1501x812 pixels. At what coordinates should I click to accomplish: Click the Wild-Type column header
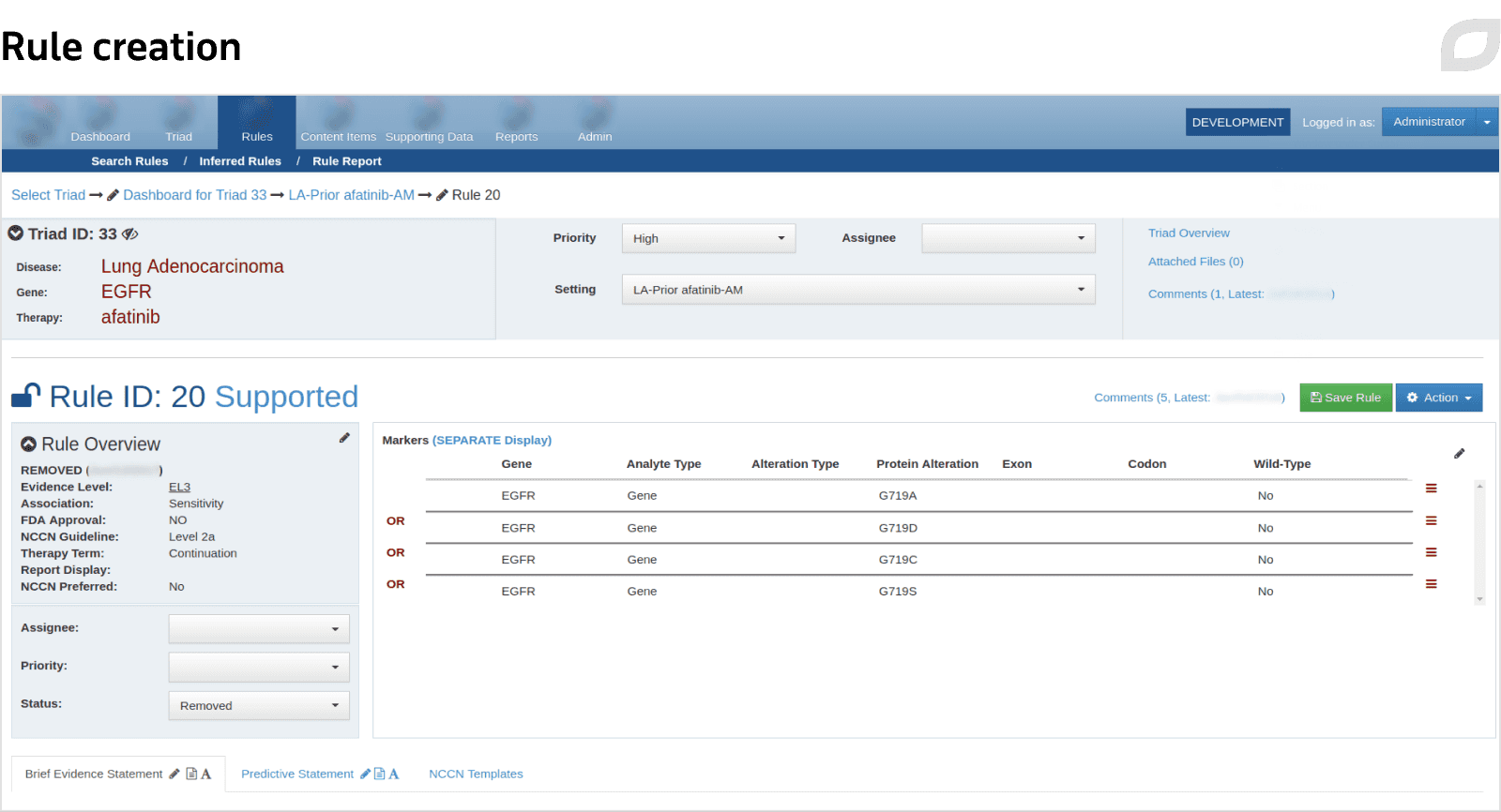click(x=1282, y=464)
